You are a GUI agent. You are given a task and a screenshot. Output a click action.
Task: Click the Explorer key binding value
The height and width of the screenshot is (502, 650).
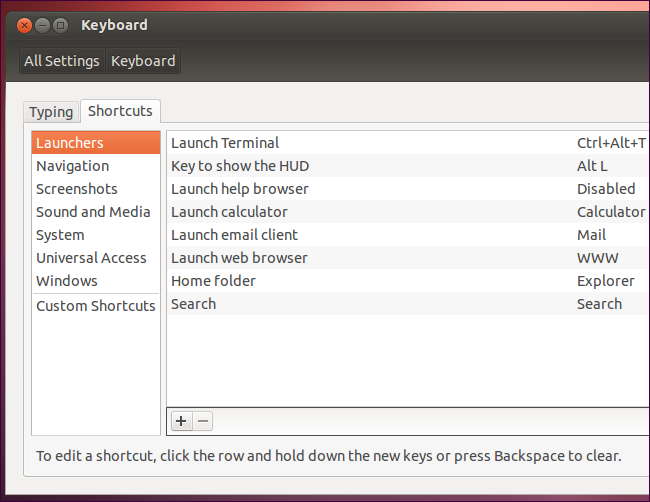[x=606, y=281]
